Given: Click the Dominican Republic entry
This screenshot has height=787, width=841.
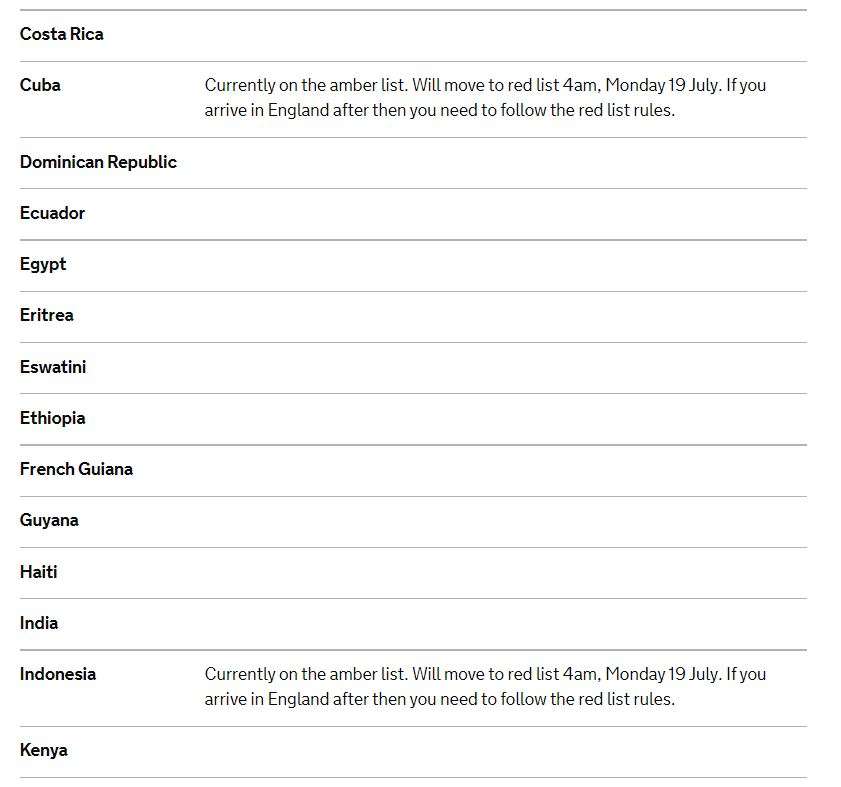Looking at the screenshot, I should point(98,162).
